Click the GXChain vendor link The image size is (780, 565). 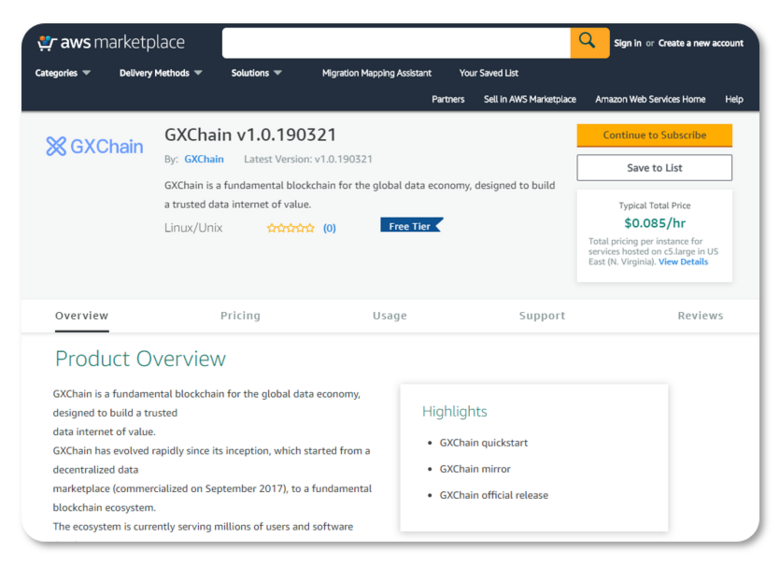pyautogui.click(x=204, y=159)
